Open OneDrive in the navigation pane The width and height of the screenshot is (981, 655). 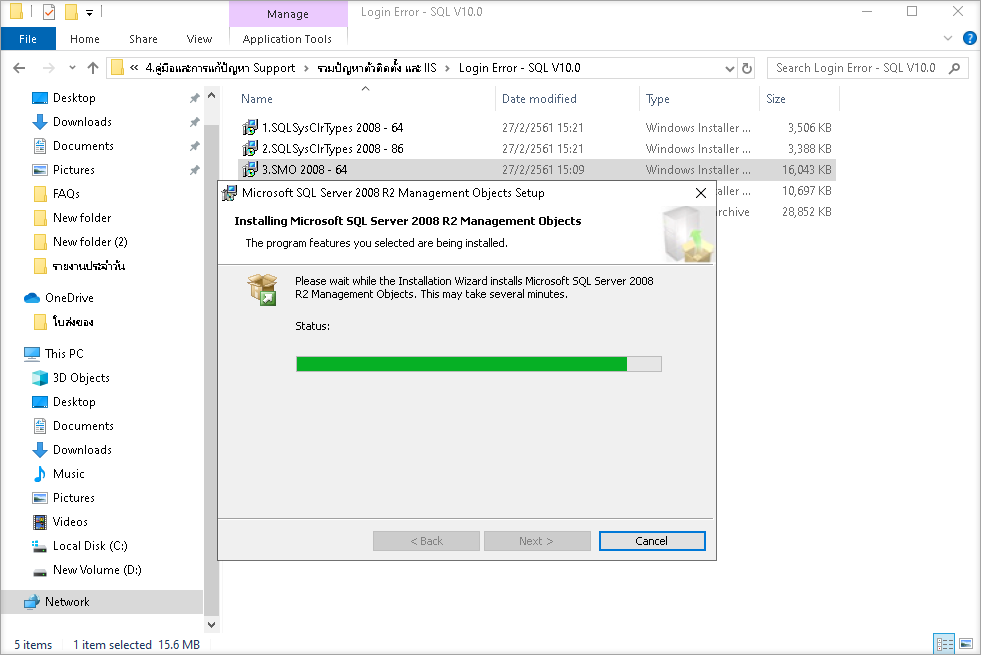tap(68, 298)
